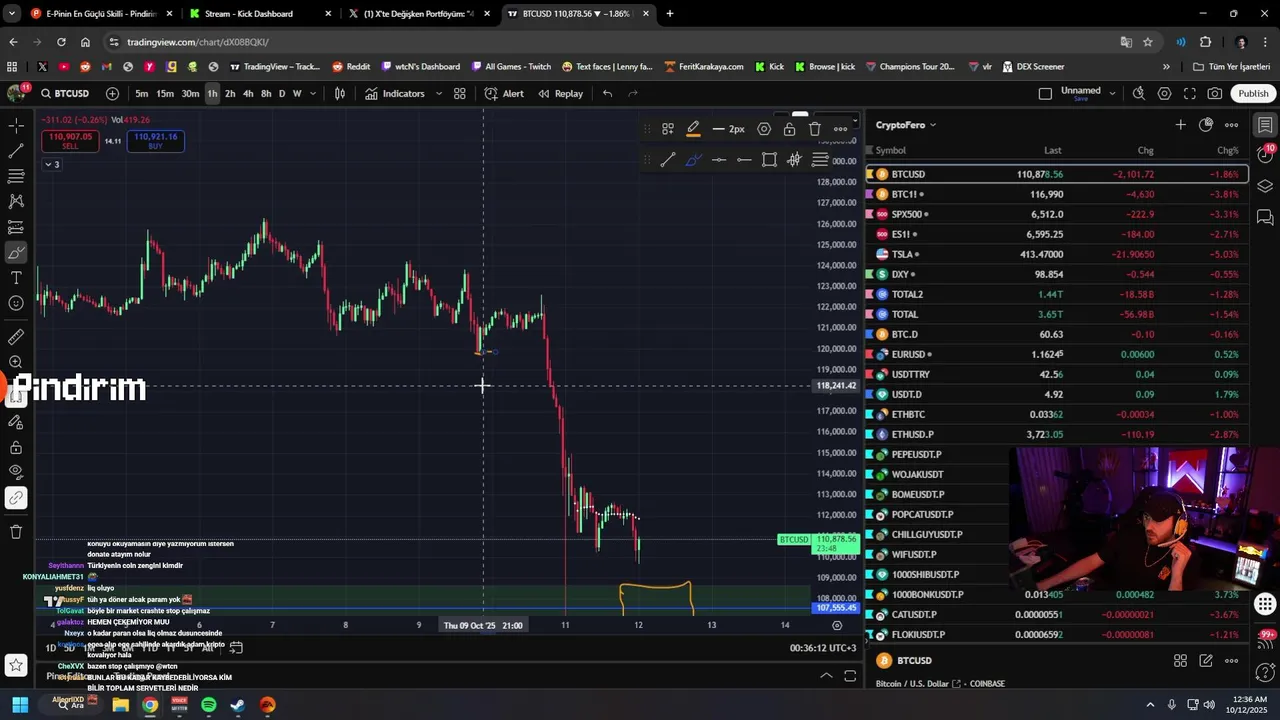Open chart settings hexagon icon

(1164, 93)
